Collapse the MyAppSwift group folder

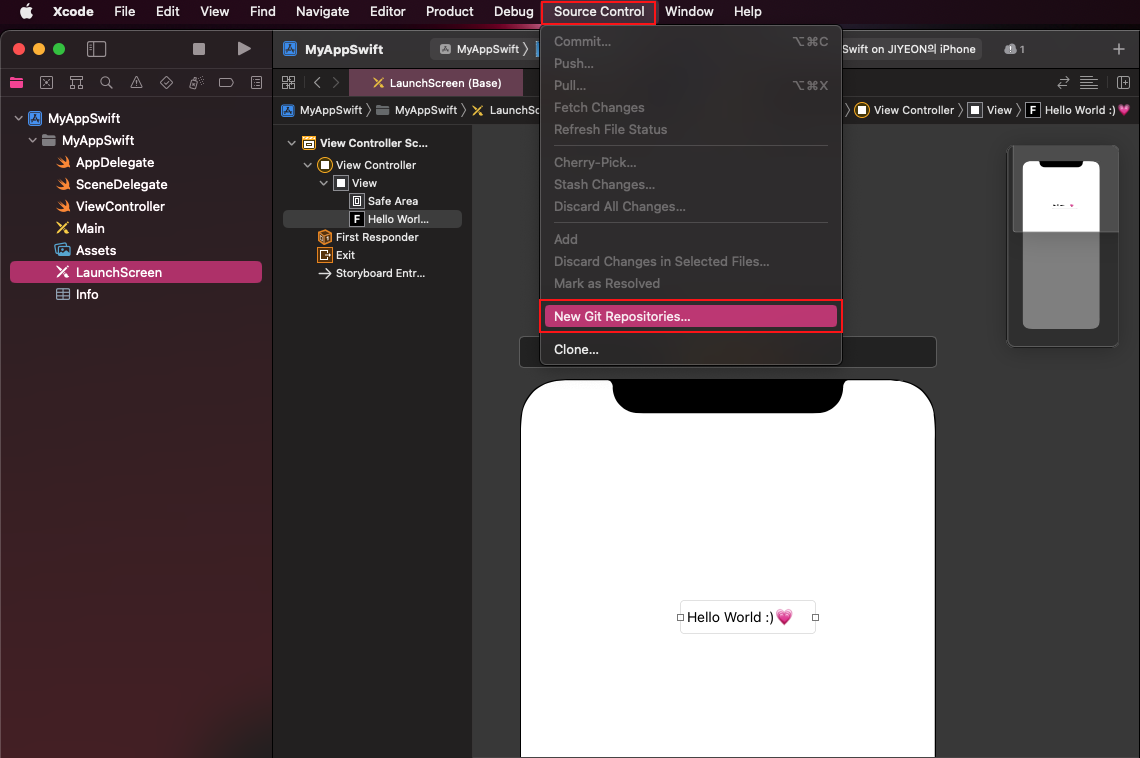click(32, 140)
